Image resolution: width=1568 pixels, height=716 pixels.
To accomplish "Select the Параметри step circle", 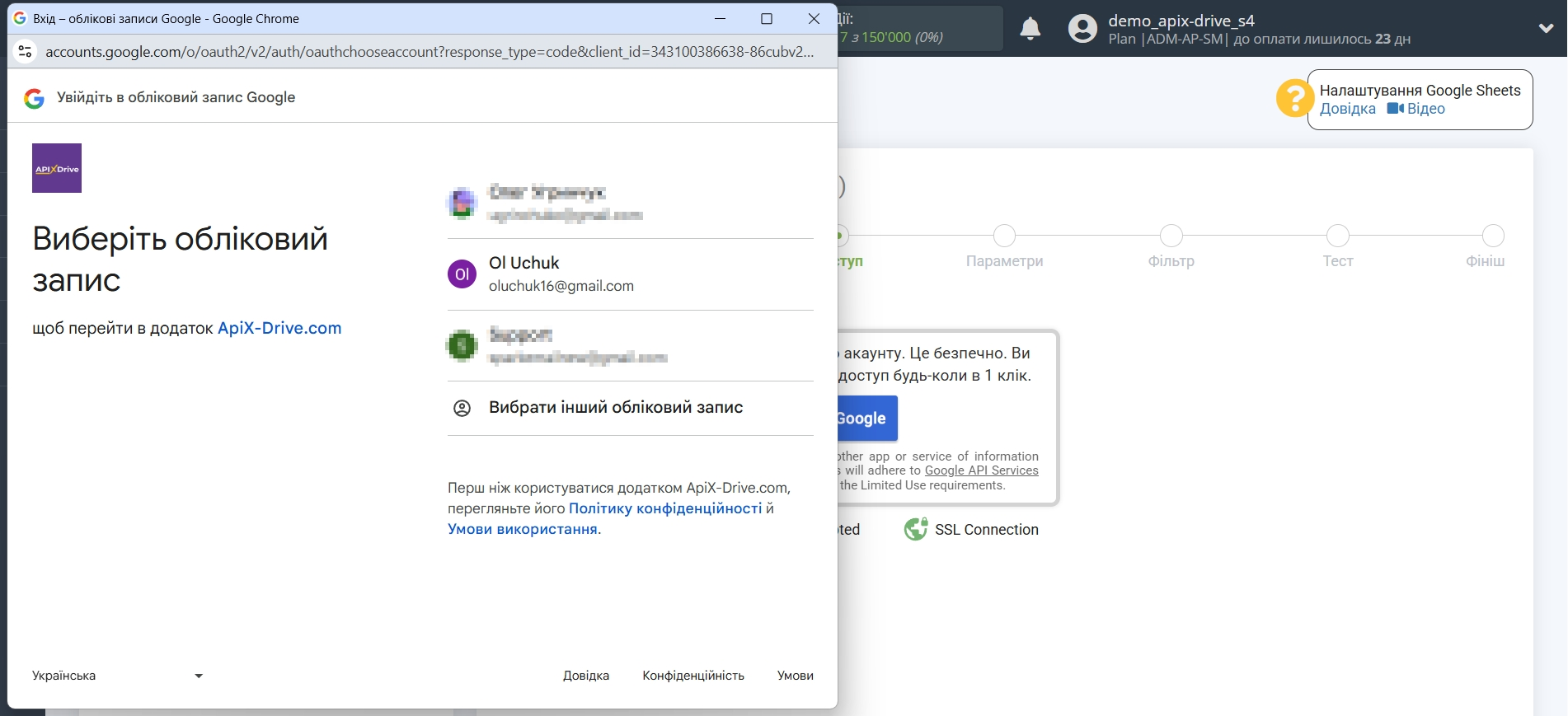I will pyautogui.click(x=1004, y=236).
